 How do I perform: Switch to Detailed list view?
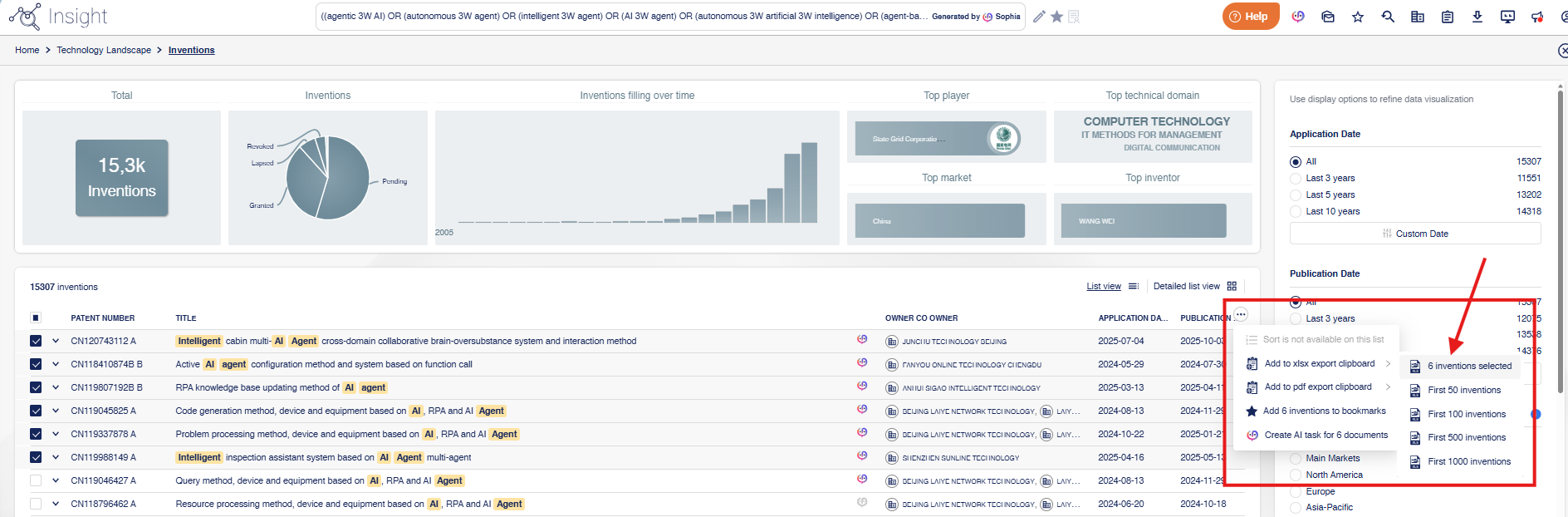coord(1186,286)
